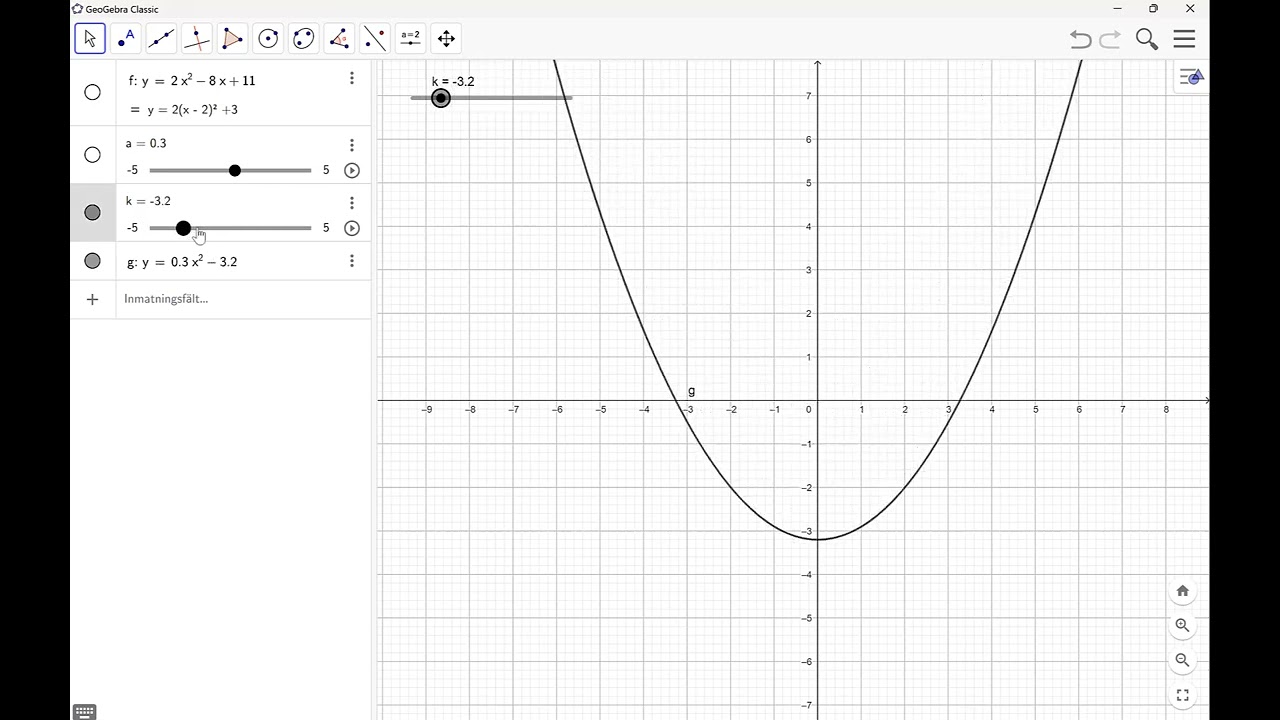Click slider a handle in Algebra view
The image size is (1280, 720).
(x=235, y=171)
